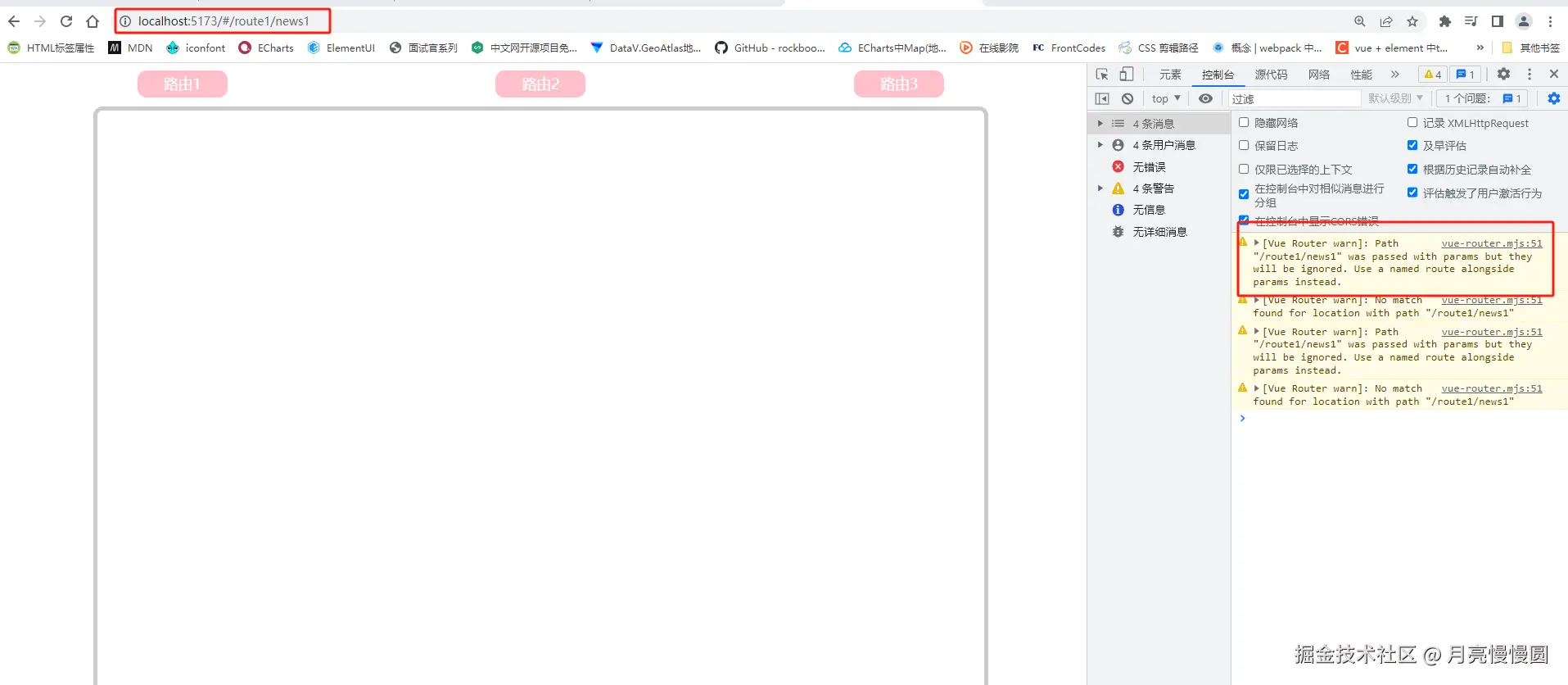Toggle the console sidebar icon

click(1102, 98)
